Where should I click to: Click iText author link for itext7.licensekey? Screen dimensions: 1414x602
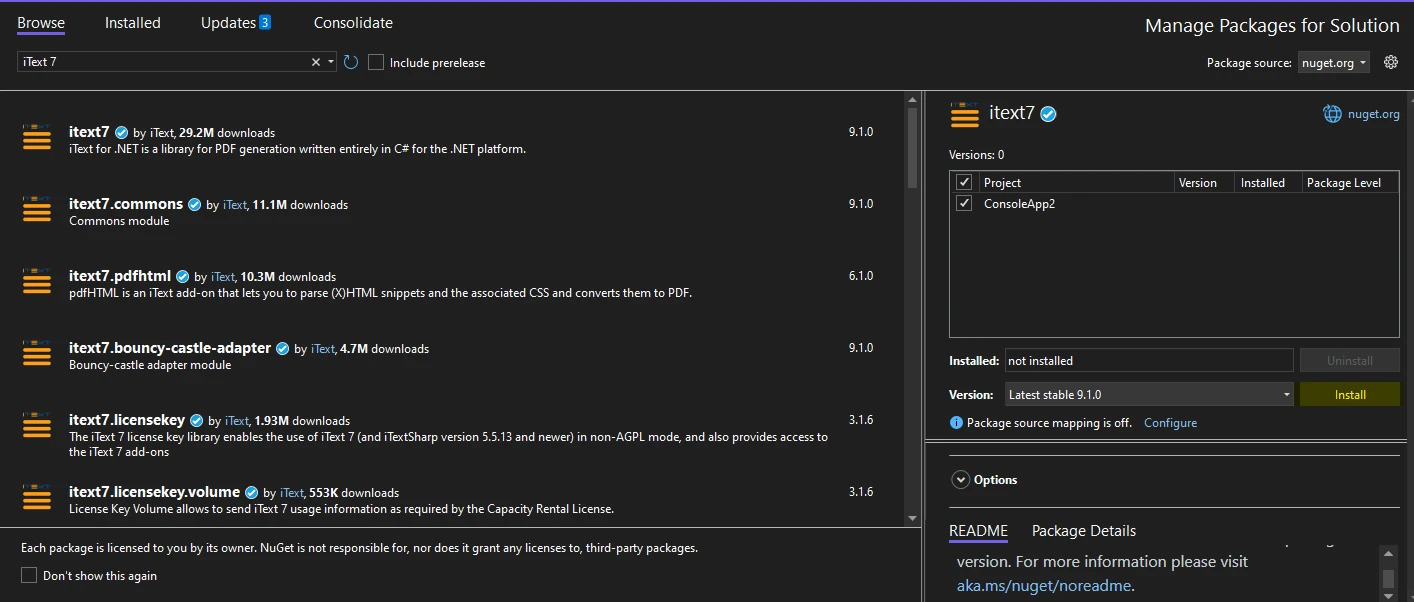(237, 421)
